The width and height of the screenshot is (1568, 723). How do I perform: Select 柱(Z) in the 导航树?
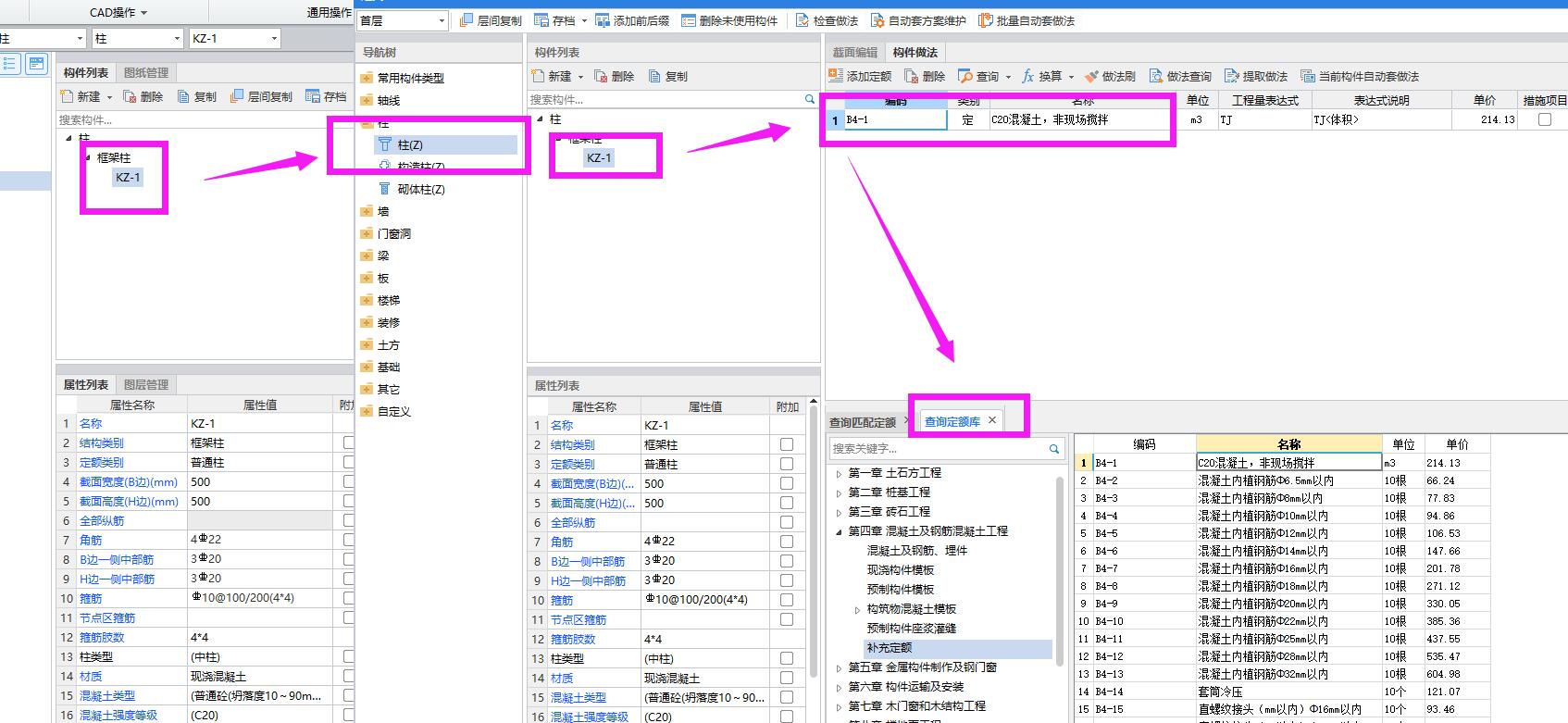pos(410,144)
